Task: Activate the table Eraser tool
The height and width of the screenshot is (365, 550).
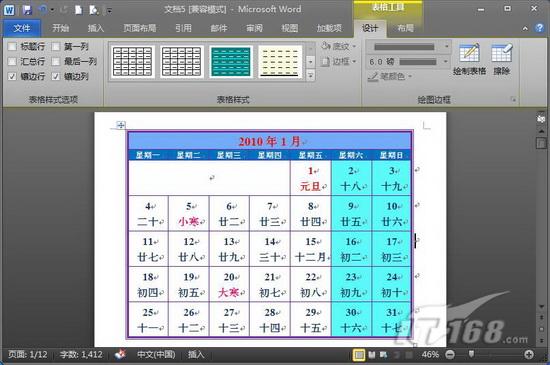Action: tap(502, 59)
